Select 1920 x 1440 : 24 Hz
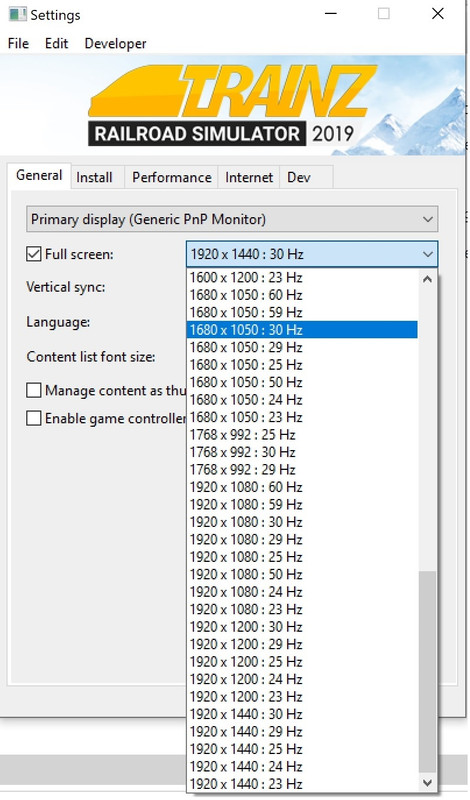Viewport: 470px width, 800px height. click(x=303, y=766)
